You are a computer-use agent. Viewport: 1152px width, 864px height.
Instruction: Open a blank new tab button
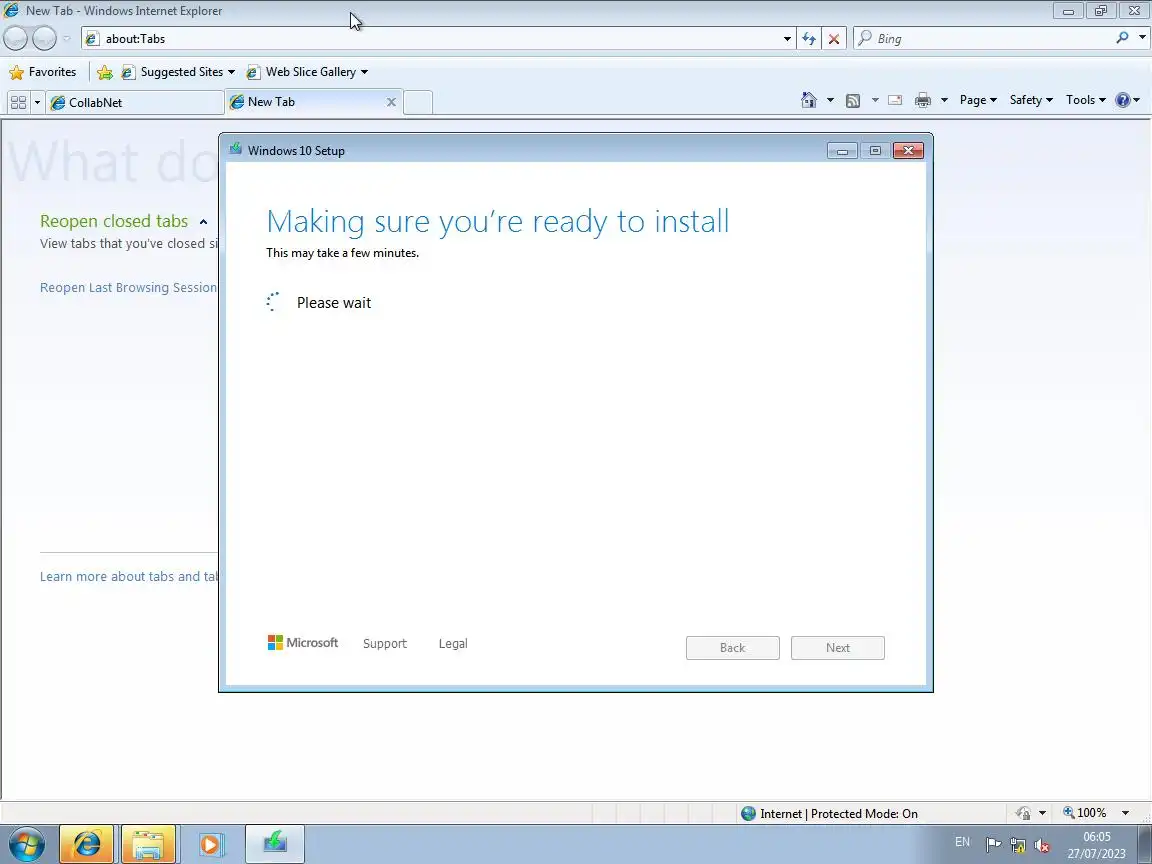tap(418, 102)
